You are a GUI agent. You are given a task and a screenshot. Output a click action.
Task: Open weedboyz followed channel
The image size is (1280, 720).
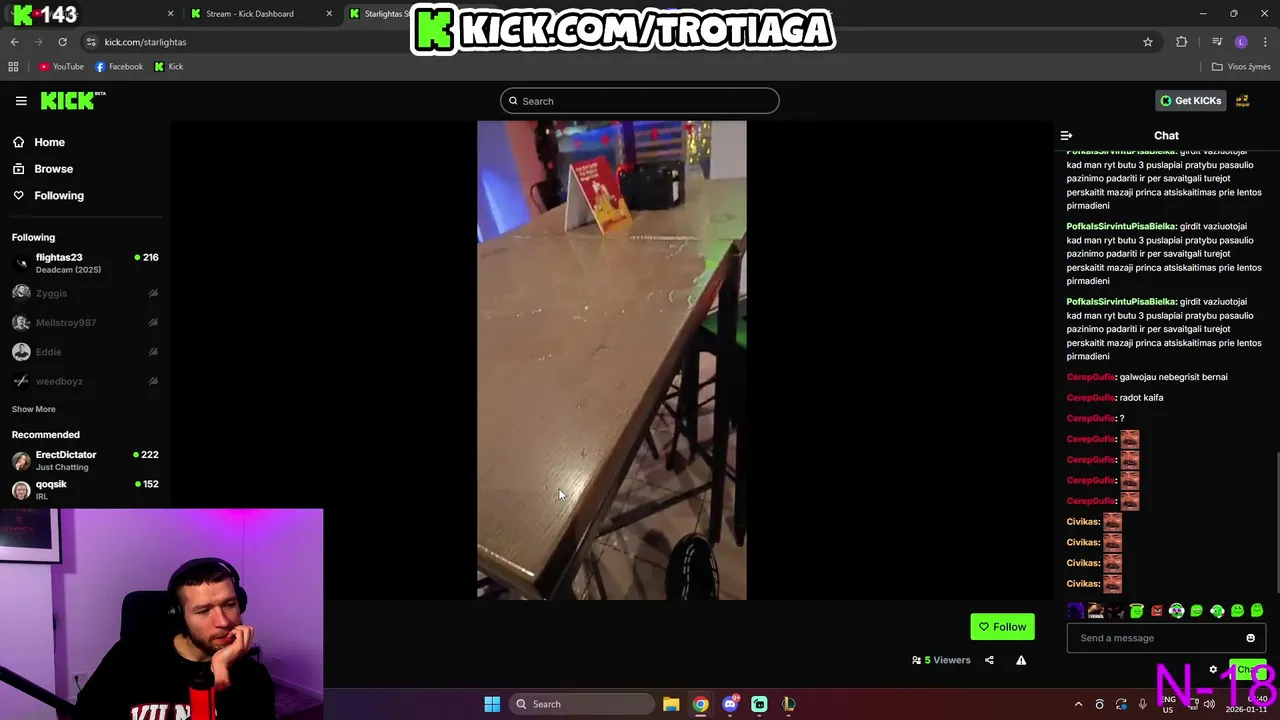click(x=85, y=381)
